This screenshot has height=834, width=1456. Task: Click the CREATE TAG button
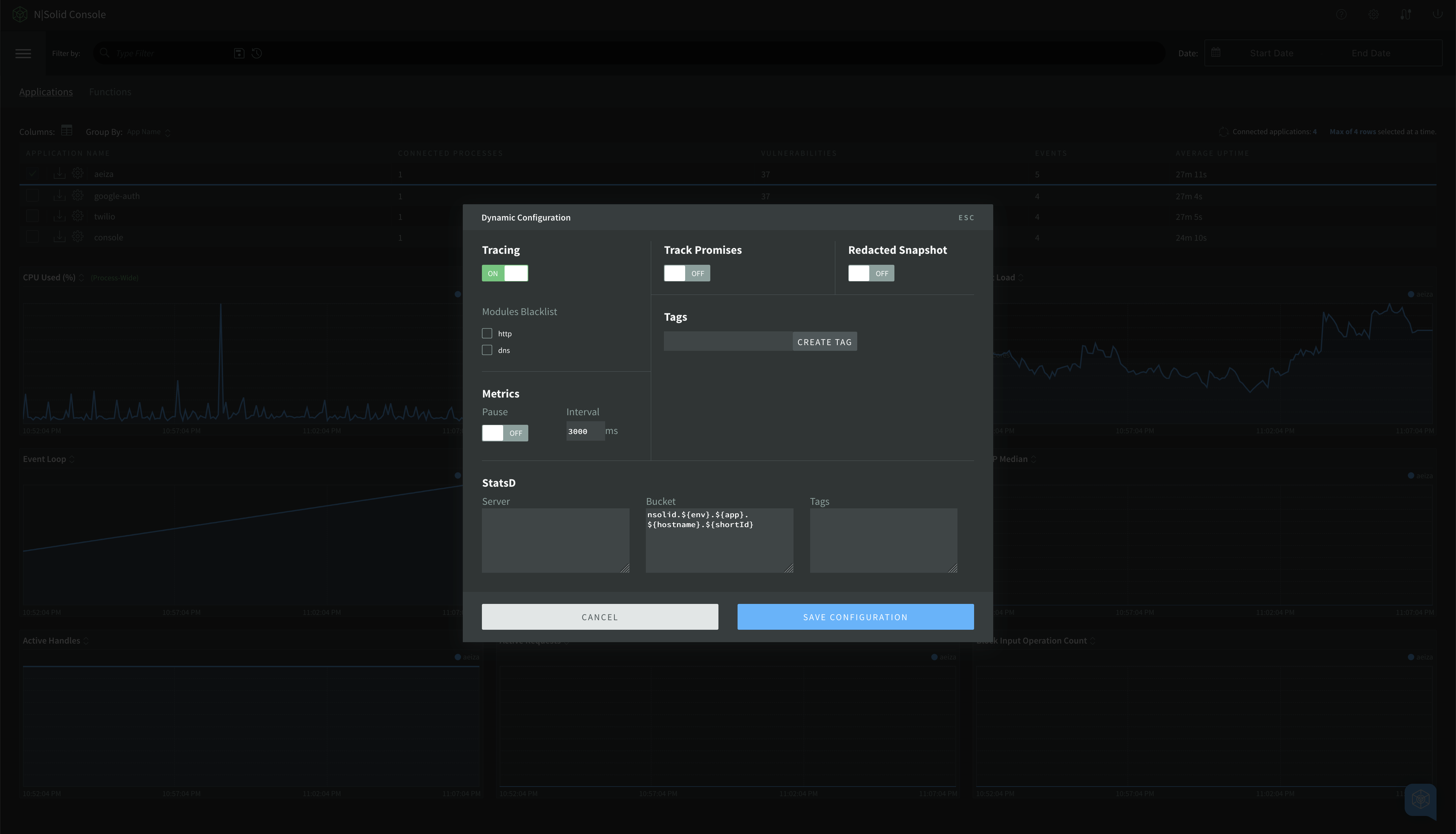(824, 342)
